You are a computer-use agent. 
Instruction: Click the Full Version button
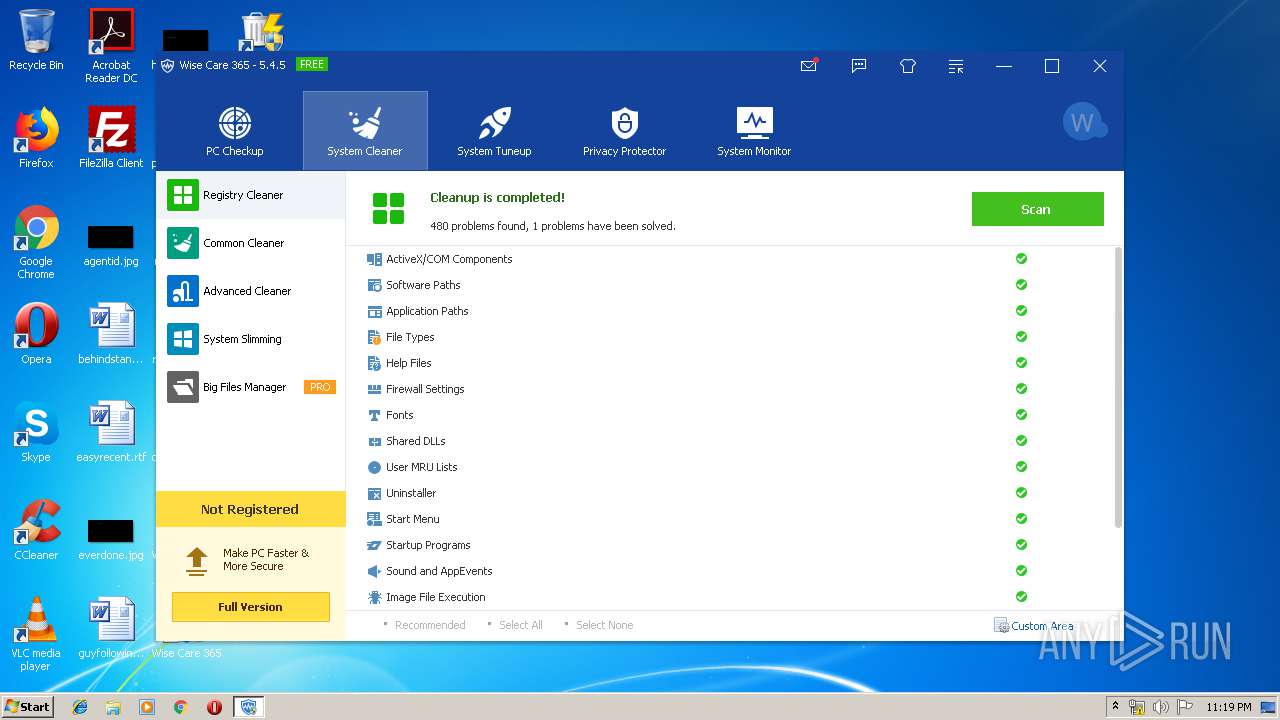coord(250,607)
